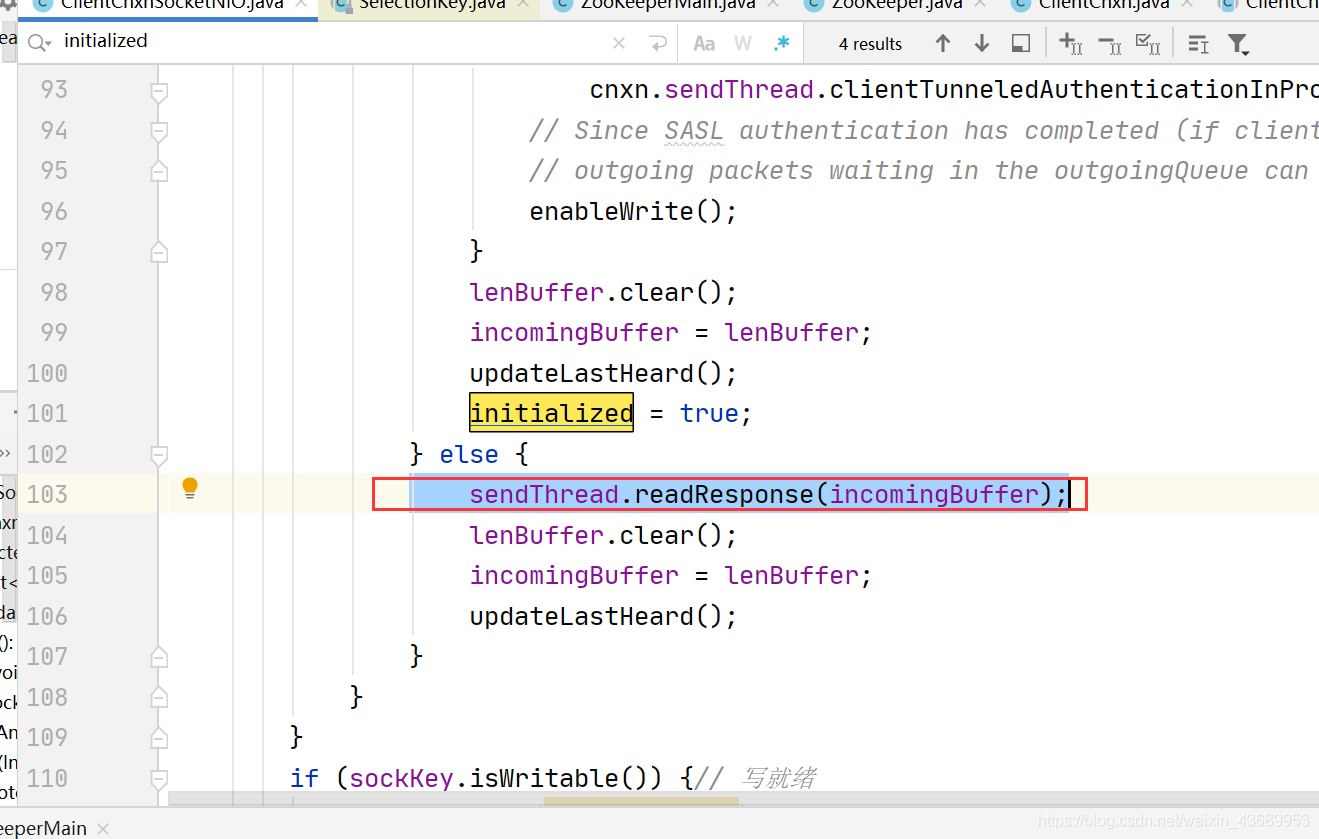
Task: Click the outgoing packets comment on line 95
Action: point(919,170)
